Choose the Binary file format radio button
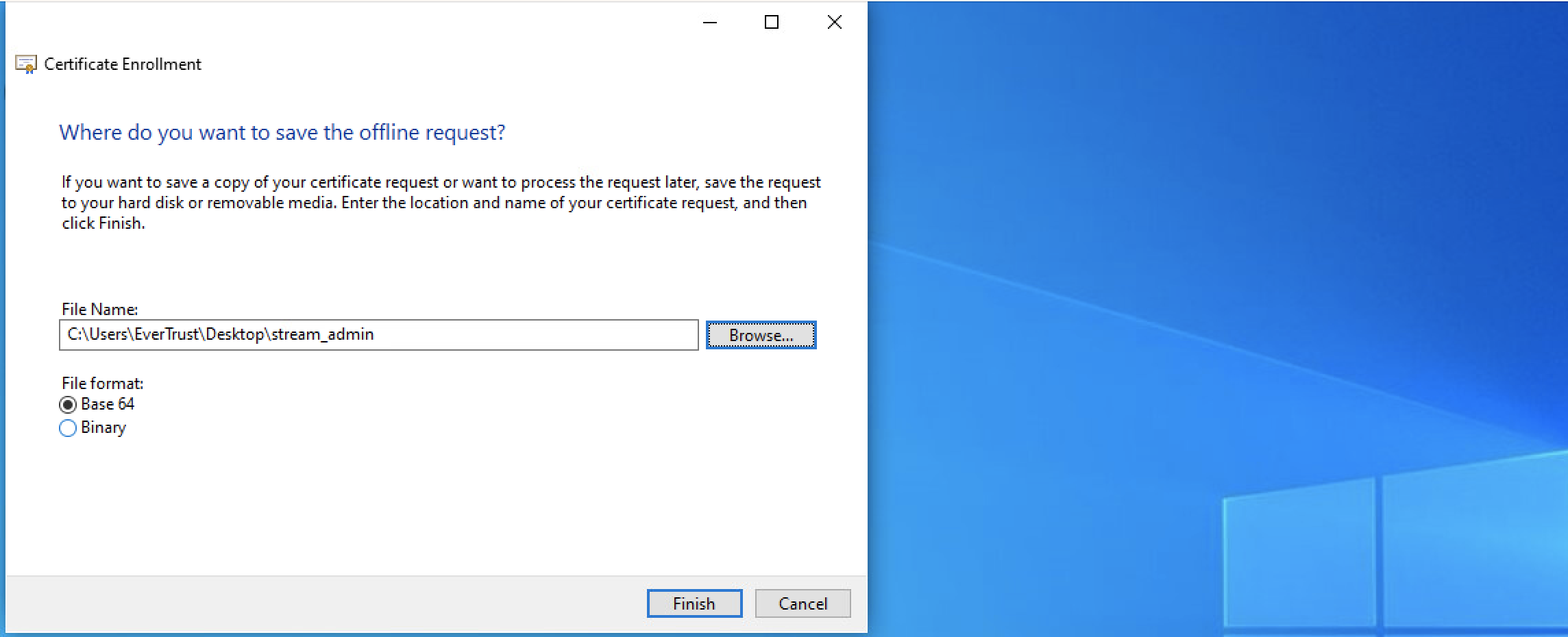This screenshot has width=1568, height=637. pyautogui.click(x=68, y=428)
